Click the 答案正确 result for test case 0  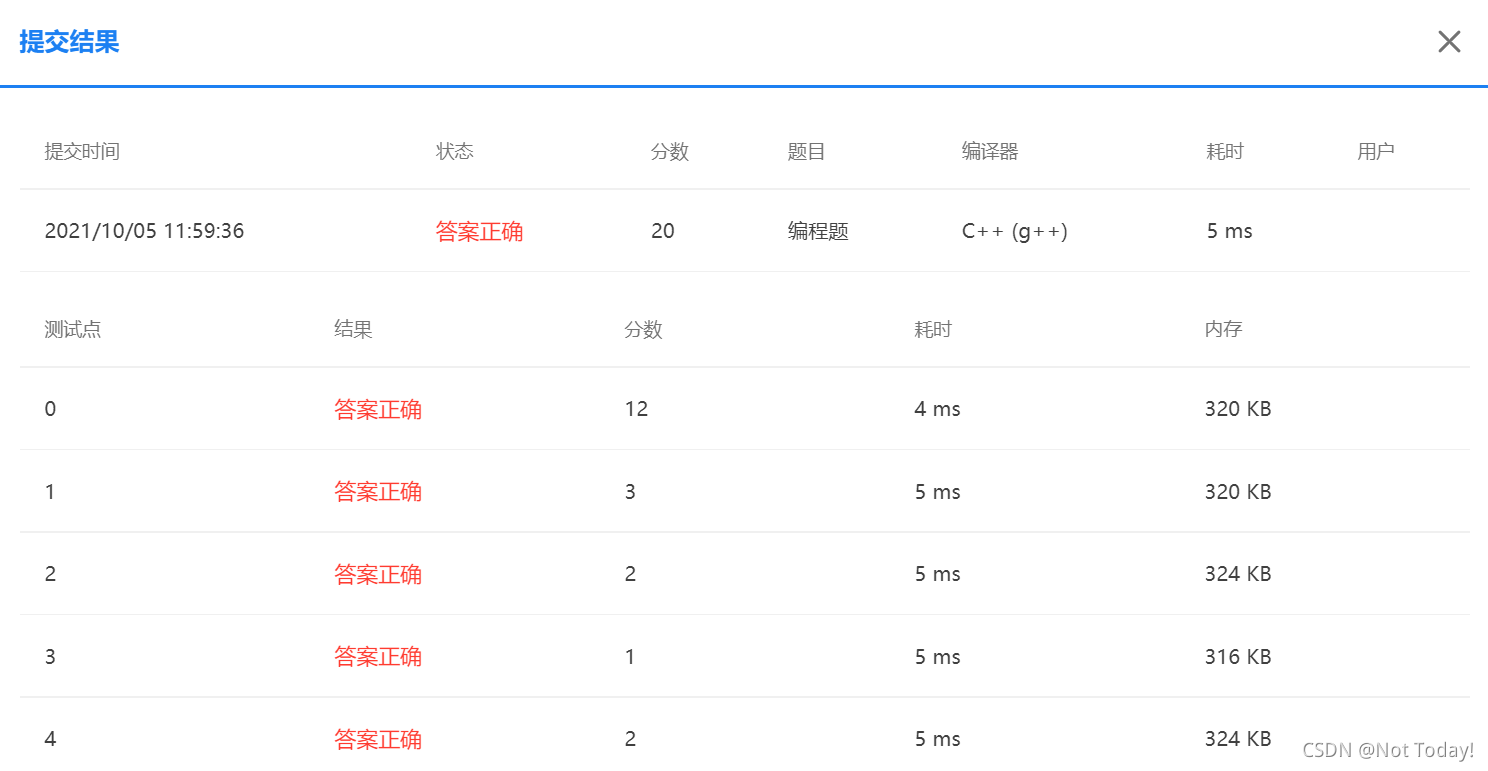(x=378, y=409)
